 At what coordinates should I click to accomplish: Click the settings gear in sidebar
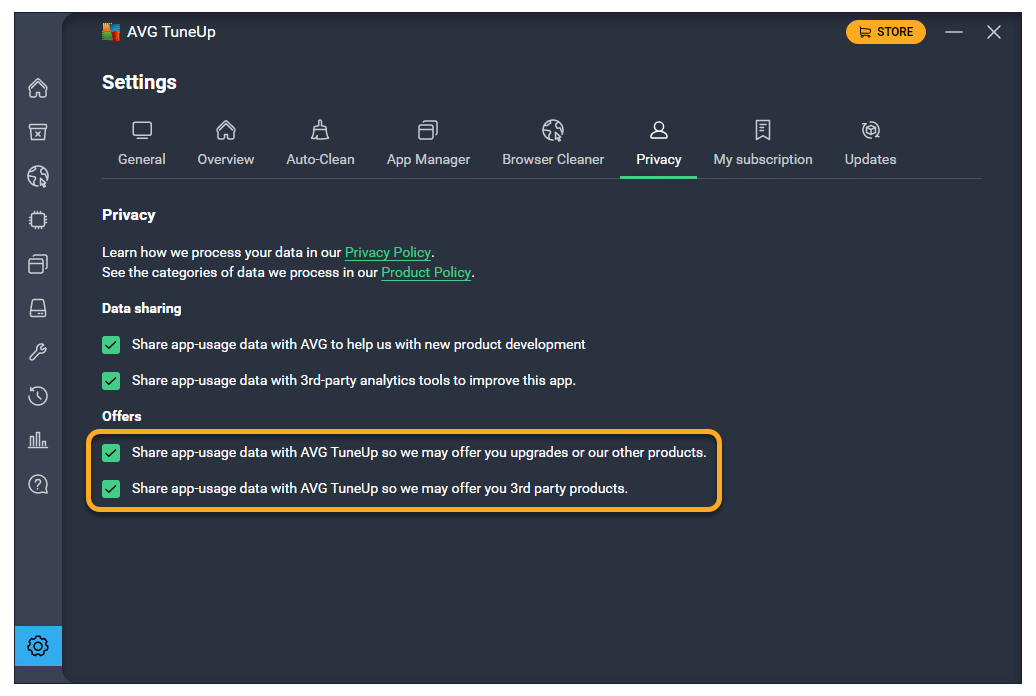(x=38, y=646)
